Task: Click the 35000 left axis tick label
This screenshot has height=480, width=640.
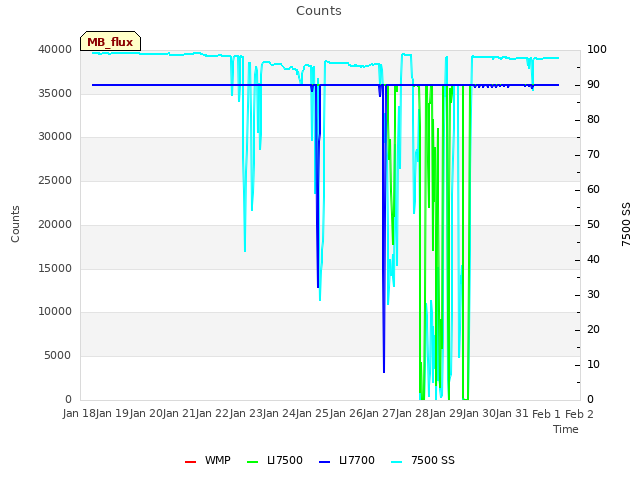Action: click(x=55, y=93)
